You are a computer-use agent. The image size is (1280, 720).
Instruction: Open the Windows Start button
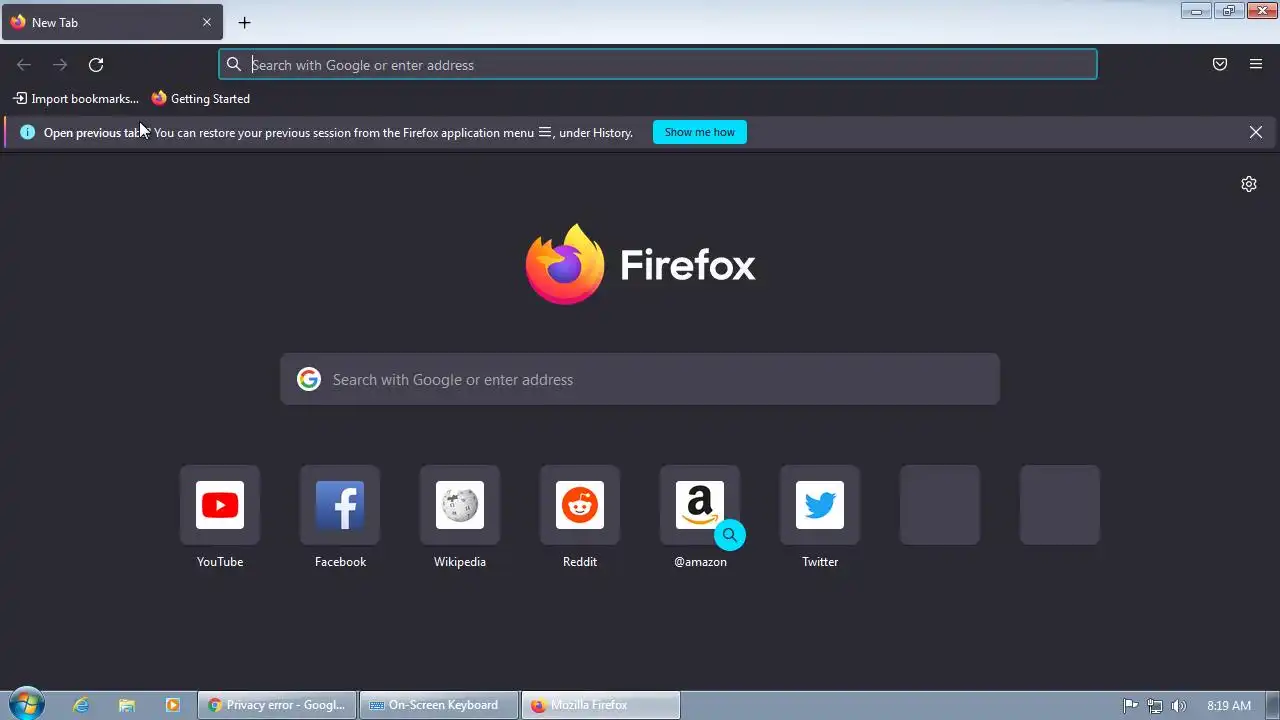click(x=26, y=705)
